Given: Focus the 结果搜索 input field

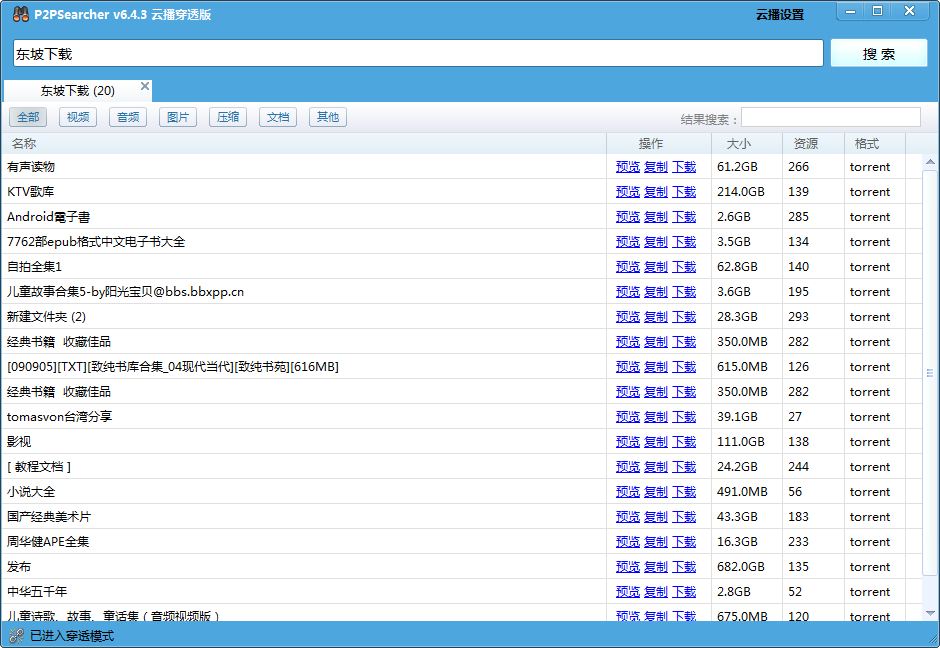Looking at the screenshot, I should 830,118.
